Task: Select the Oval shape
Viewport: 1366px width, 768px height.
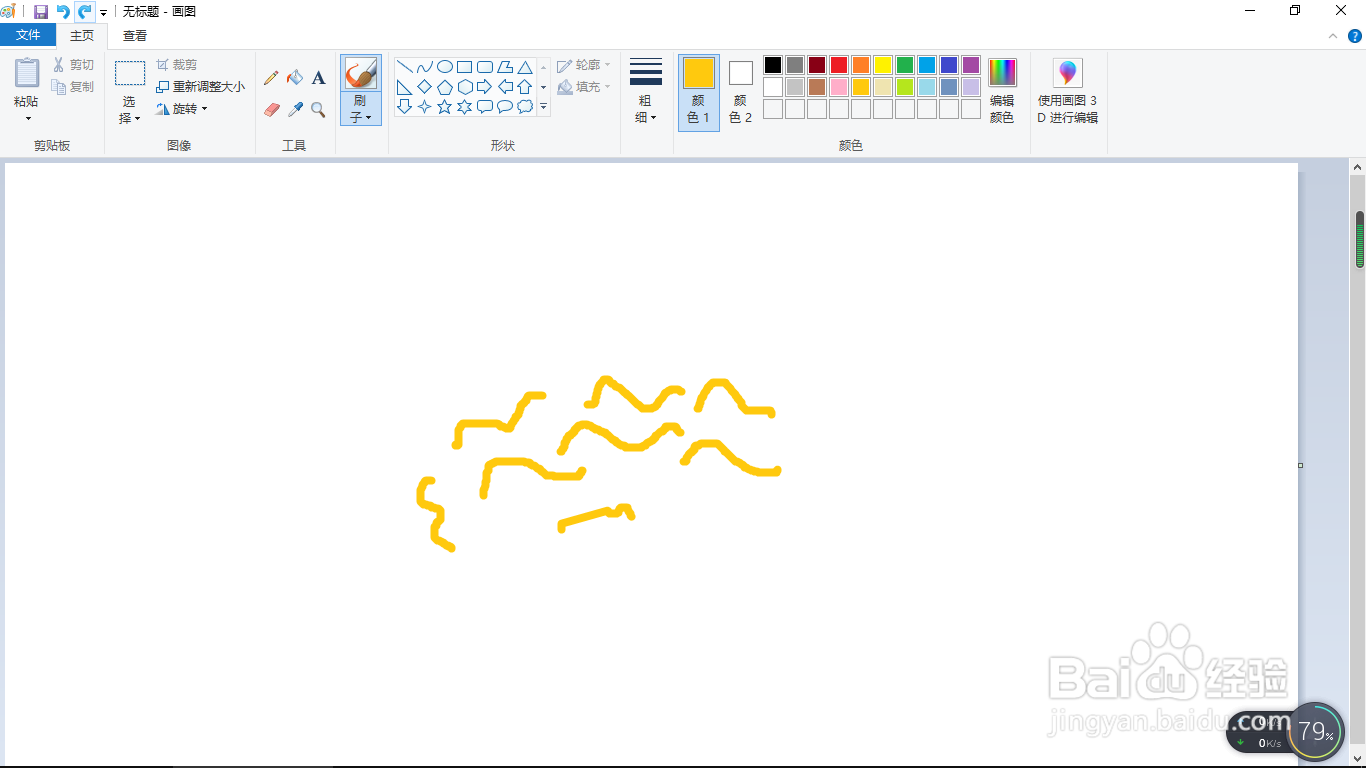Action: tap(445, 67)
